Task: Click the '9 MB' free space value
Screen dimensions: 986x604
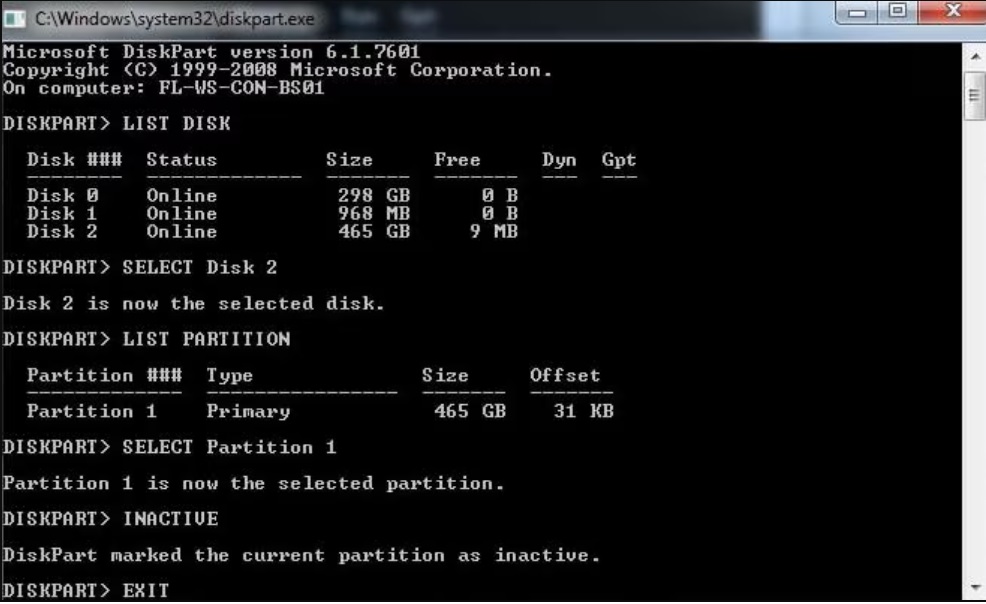Action: 494,232
